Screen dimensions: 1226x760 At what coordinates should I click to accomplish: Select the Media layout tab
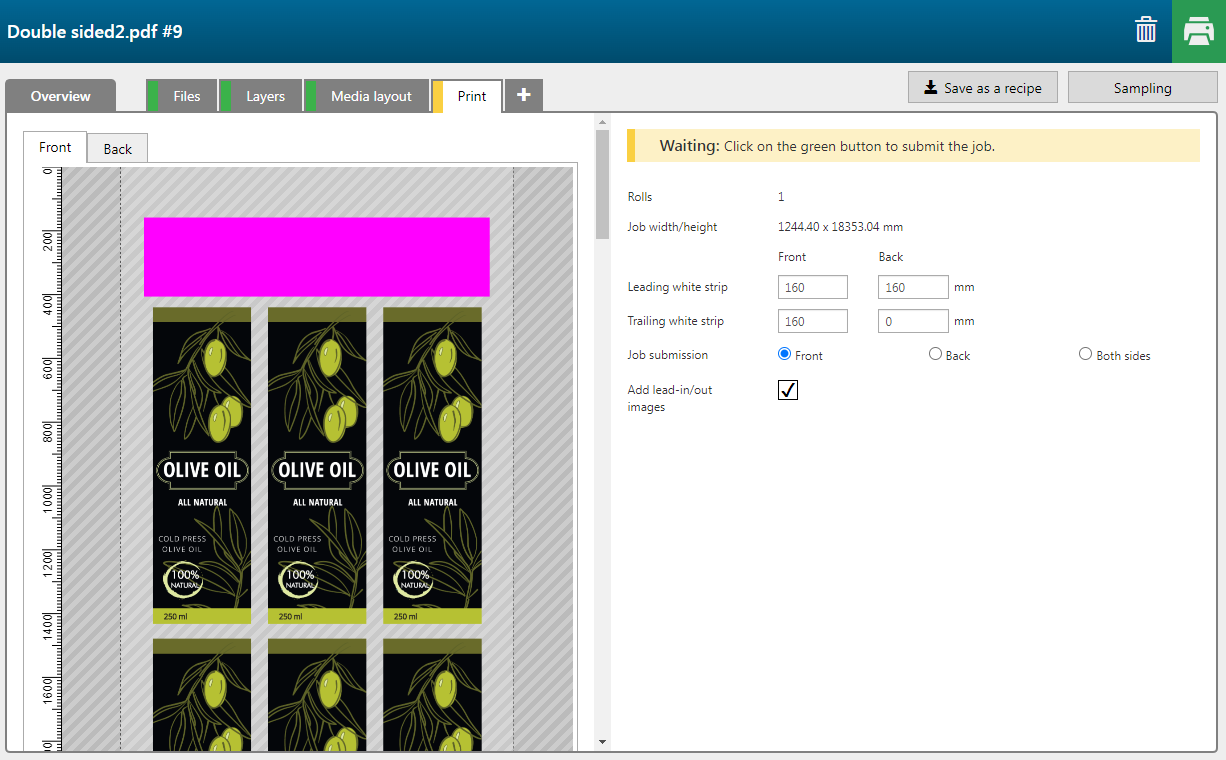[371, 97]
